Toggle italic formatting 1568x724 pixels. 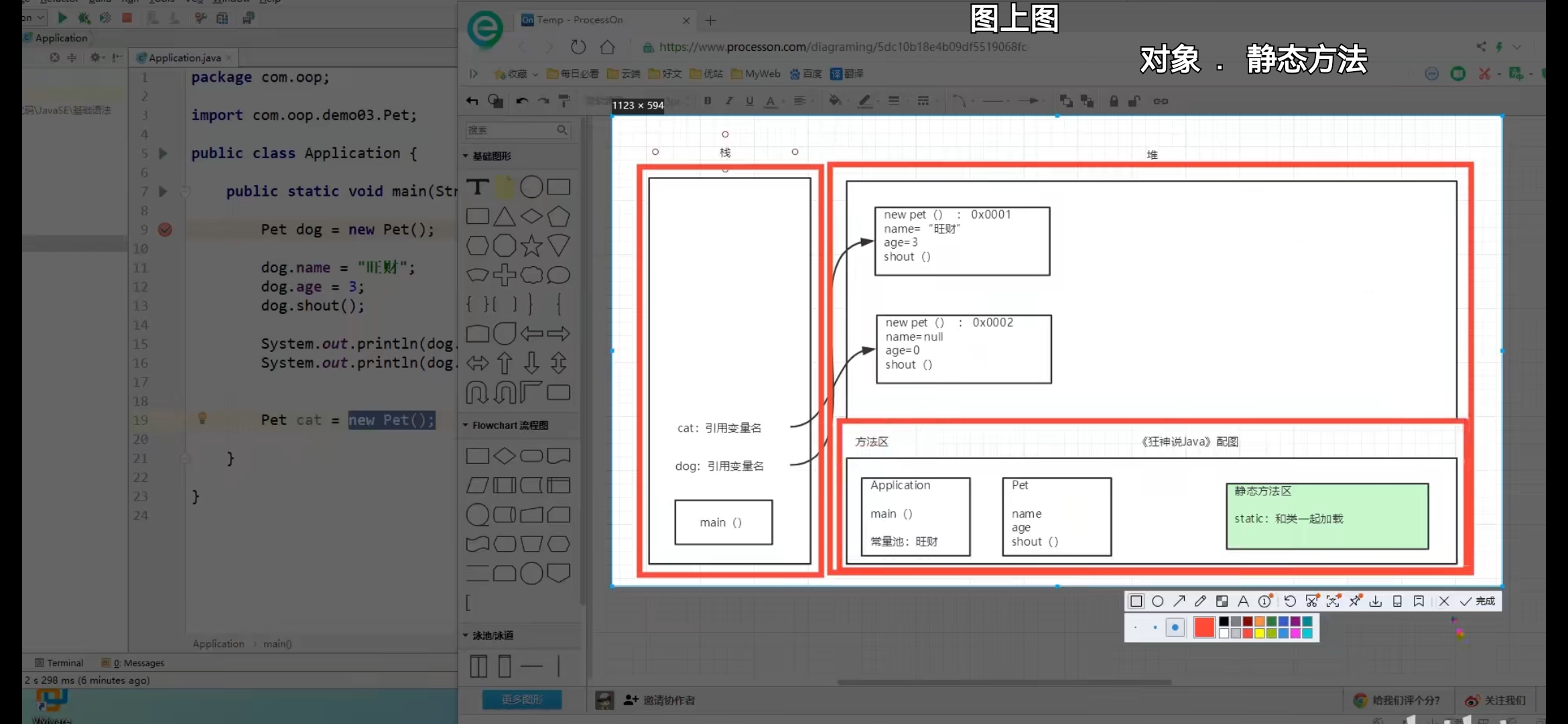730,101
